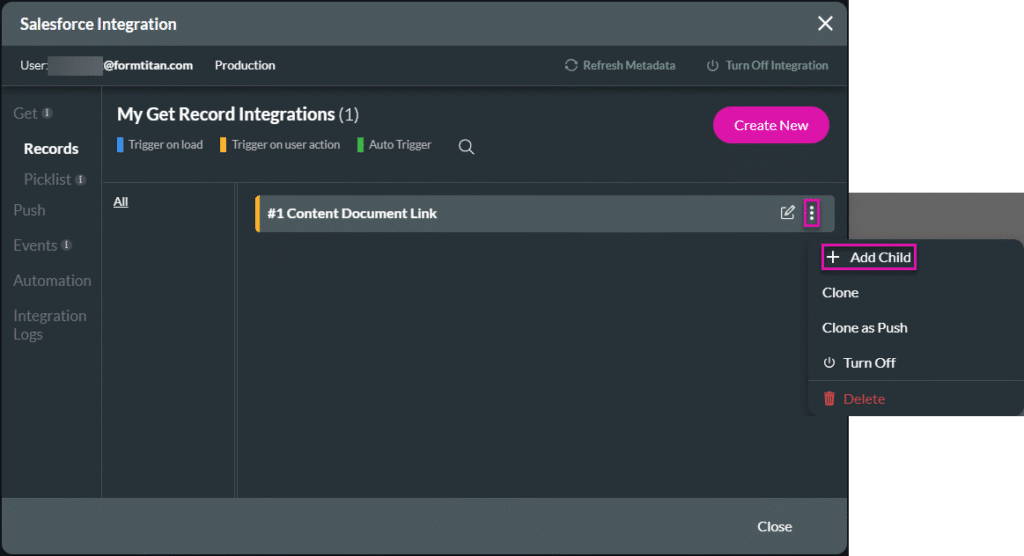The width and height of the screenshot is (1024, 556).
Task: Select Delete in the context menu
Action: pyautogui.click(x=854, y=399)
